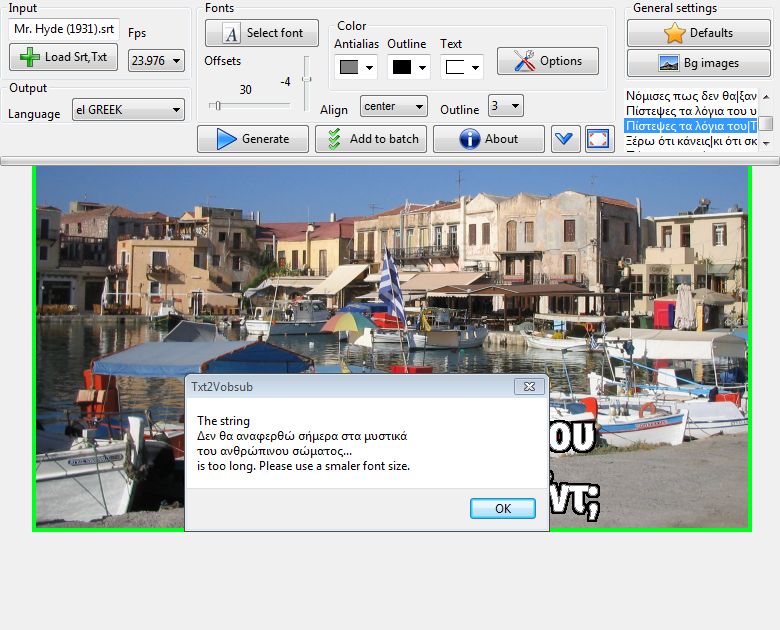
Task: Select the highlighted subtitle line Πίστεψες τα λόγια του|
Action: (x=691, y=126)
